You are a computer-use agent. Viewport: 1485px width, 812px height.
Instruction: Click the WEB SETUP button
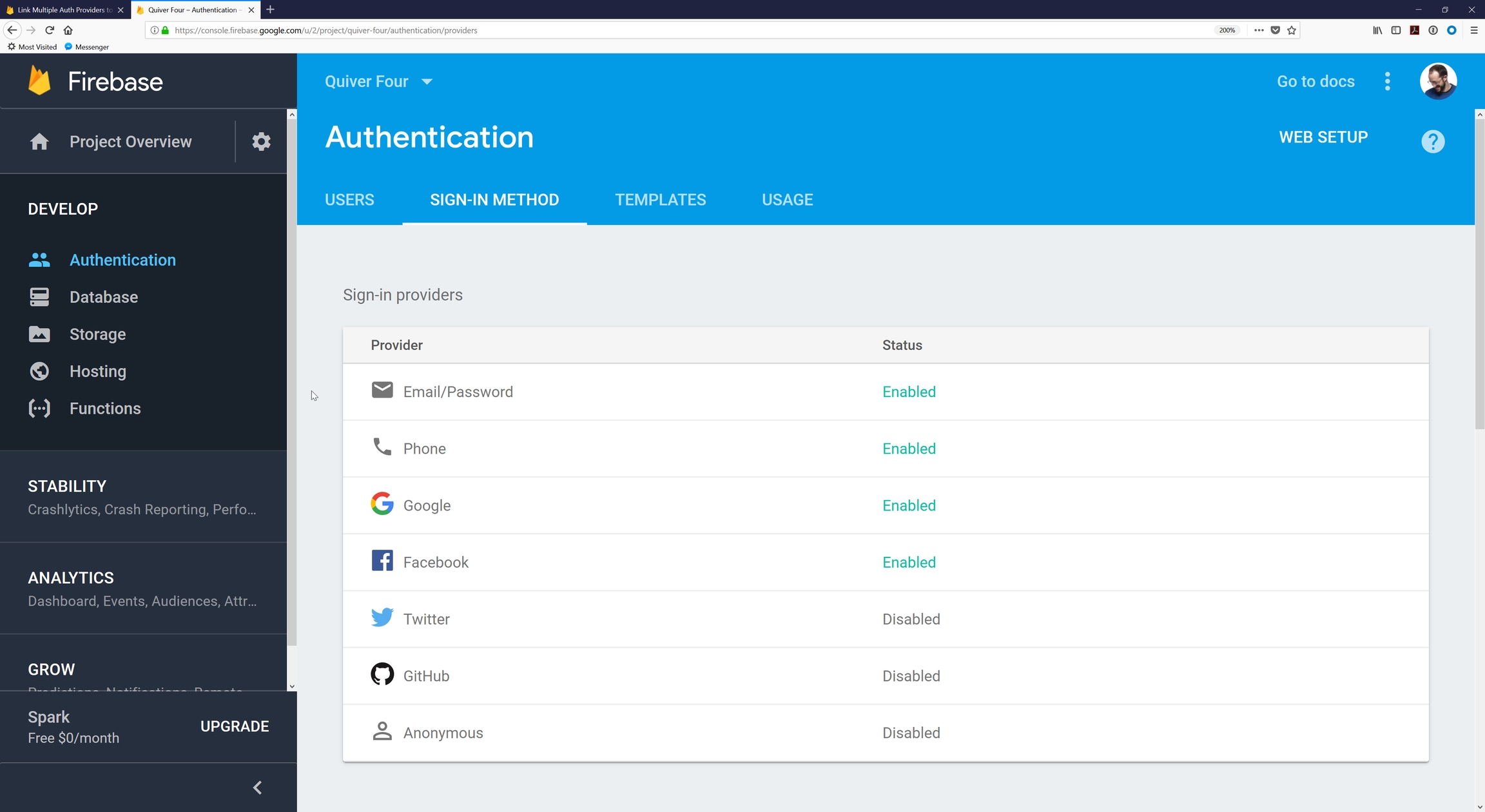1323,137
